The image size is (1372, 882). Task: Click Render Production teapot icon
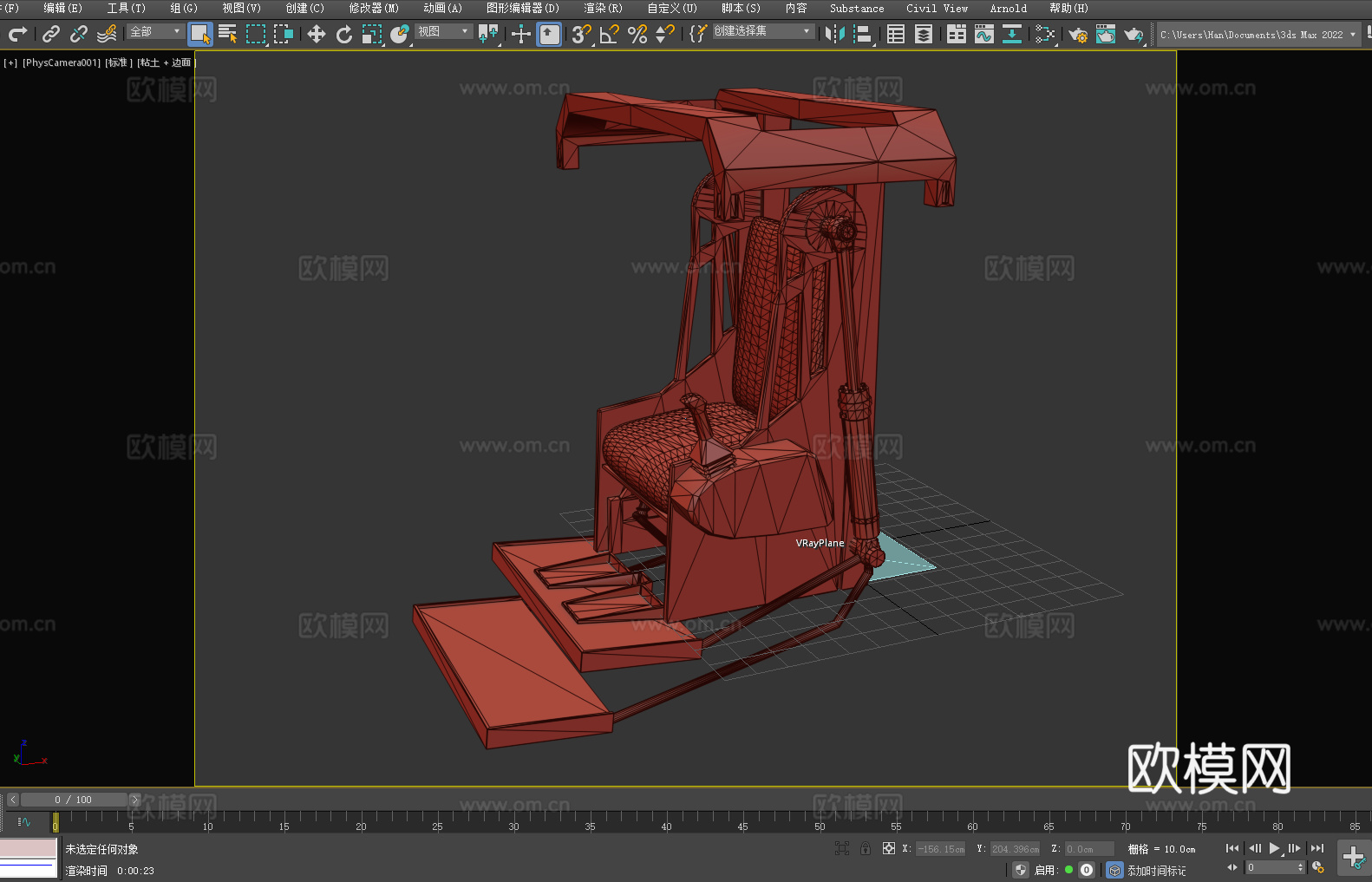[x=1134, y=34]
